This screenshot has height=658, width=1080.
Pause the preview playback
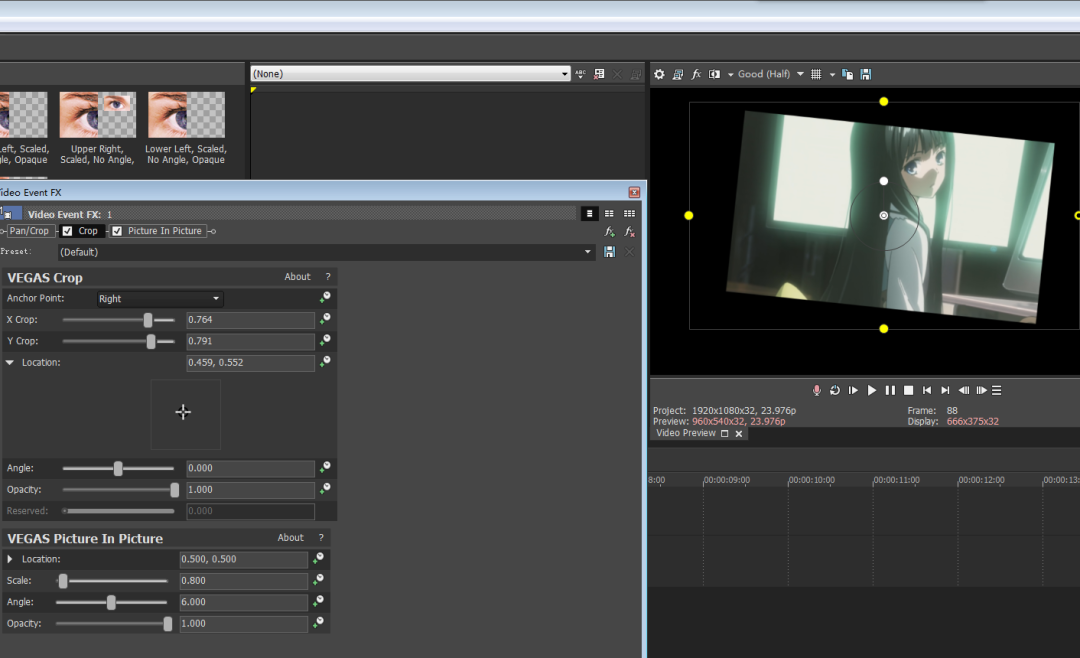coord(890,391)
